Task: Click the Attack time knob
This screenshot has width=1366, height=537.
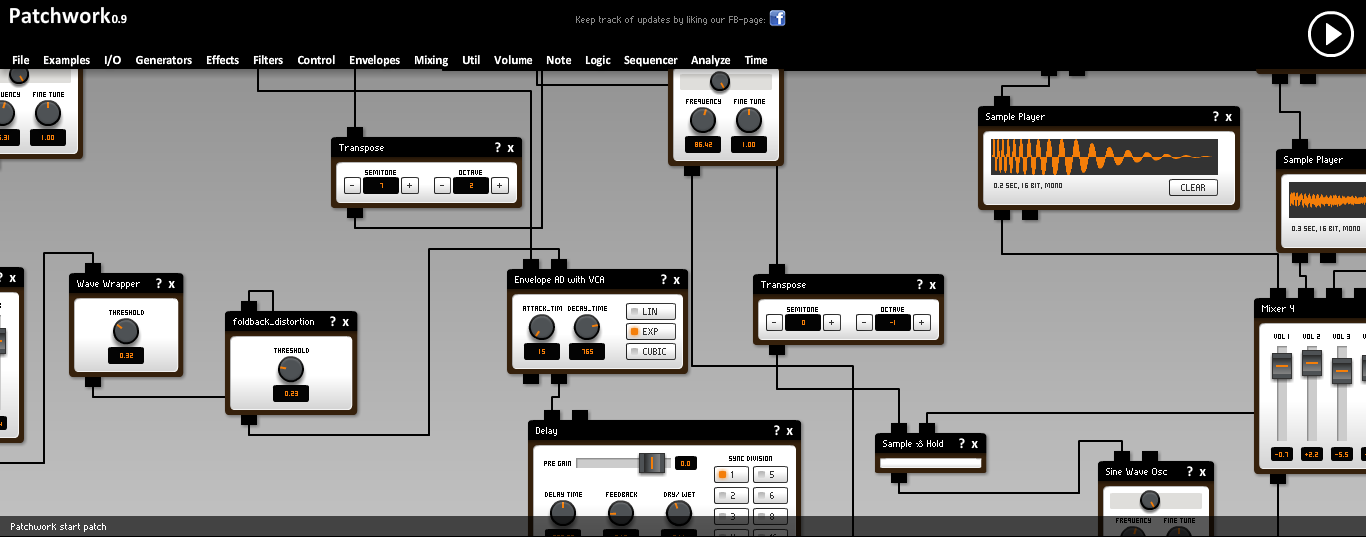Action: click(x=541, y=326)
